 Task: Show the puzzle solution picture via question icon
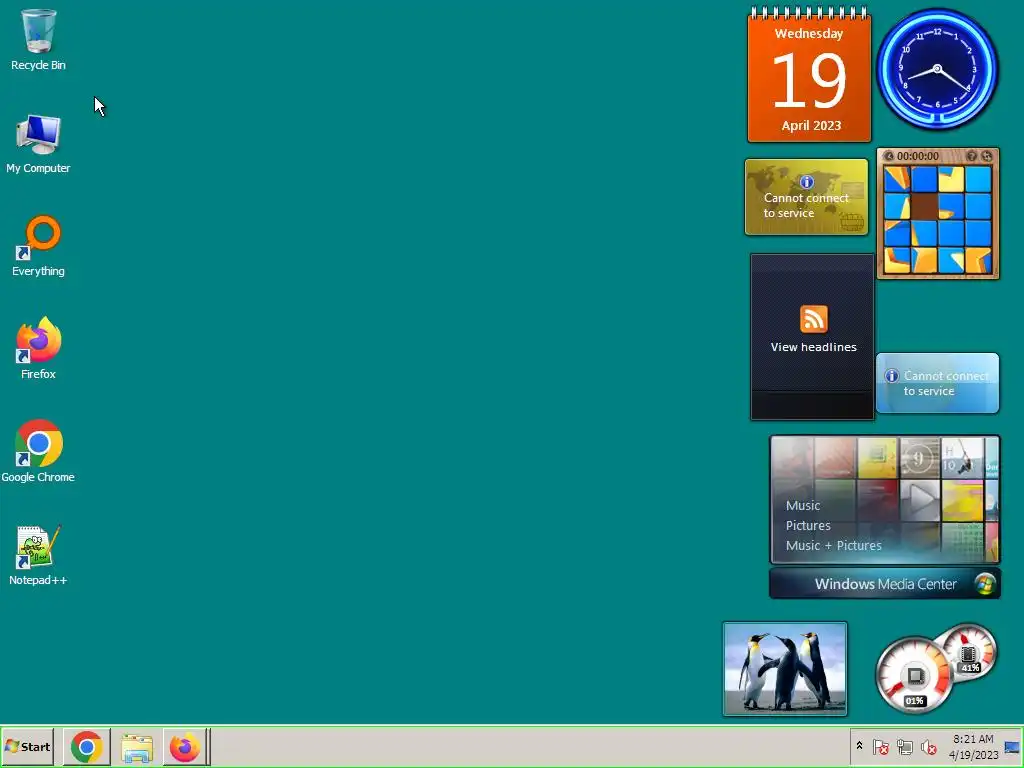click(x=971, y=156)
